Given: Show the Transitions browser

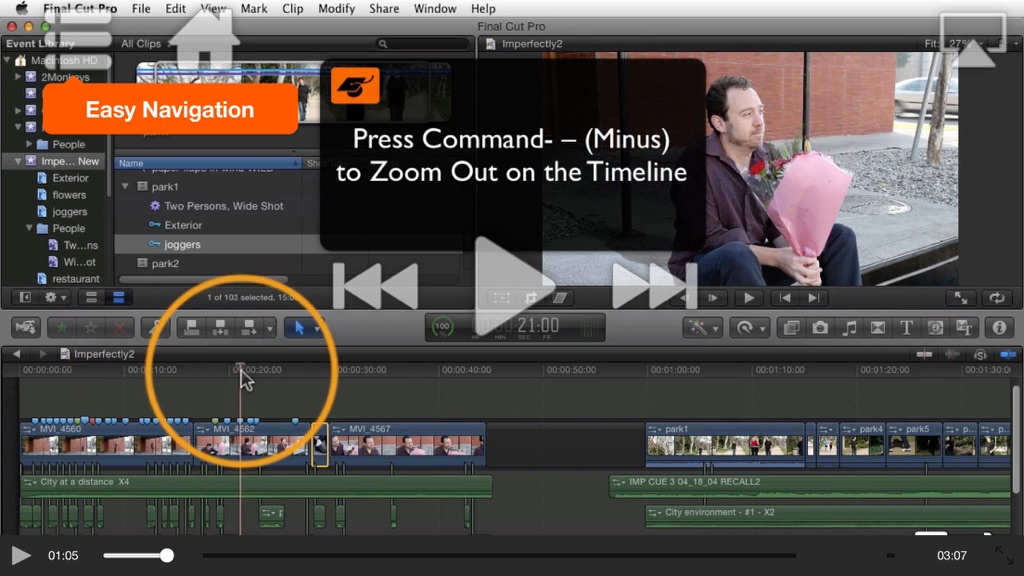Looking at the screenshot, I should pos(878,327).
